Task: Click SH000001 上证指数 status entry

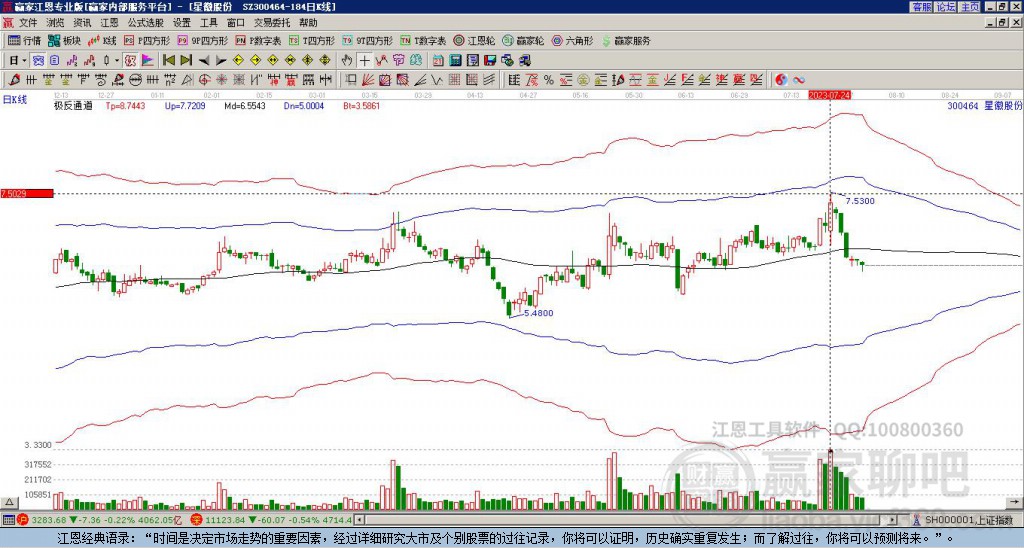Action: [x=963, y=520]
